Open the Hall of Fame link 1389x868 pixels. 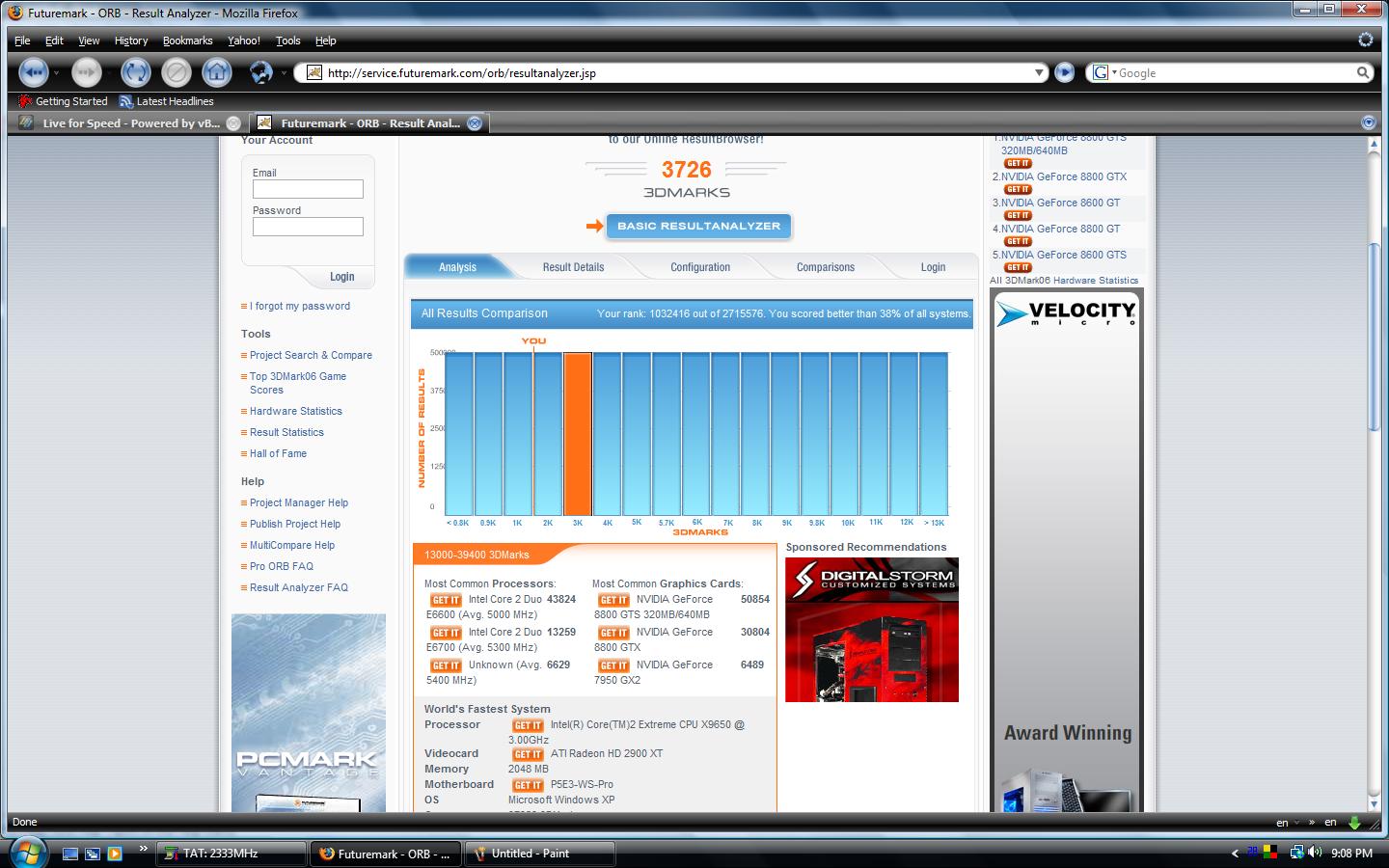278,454
